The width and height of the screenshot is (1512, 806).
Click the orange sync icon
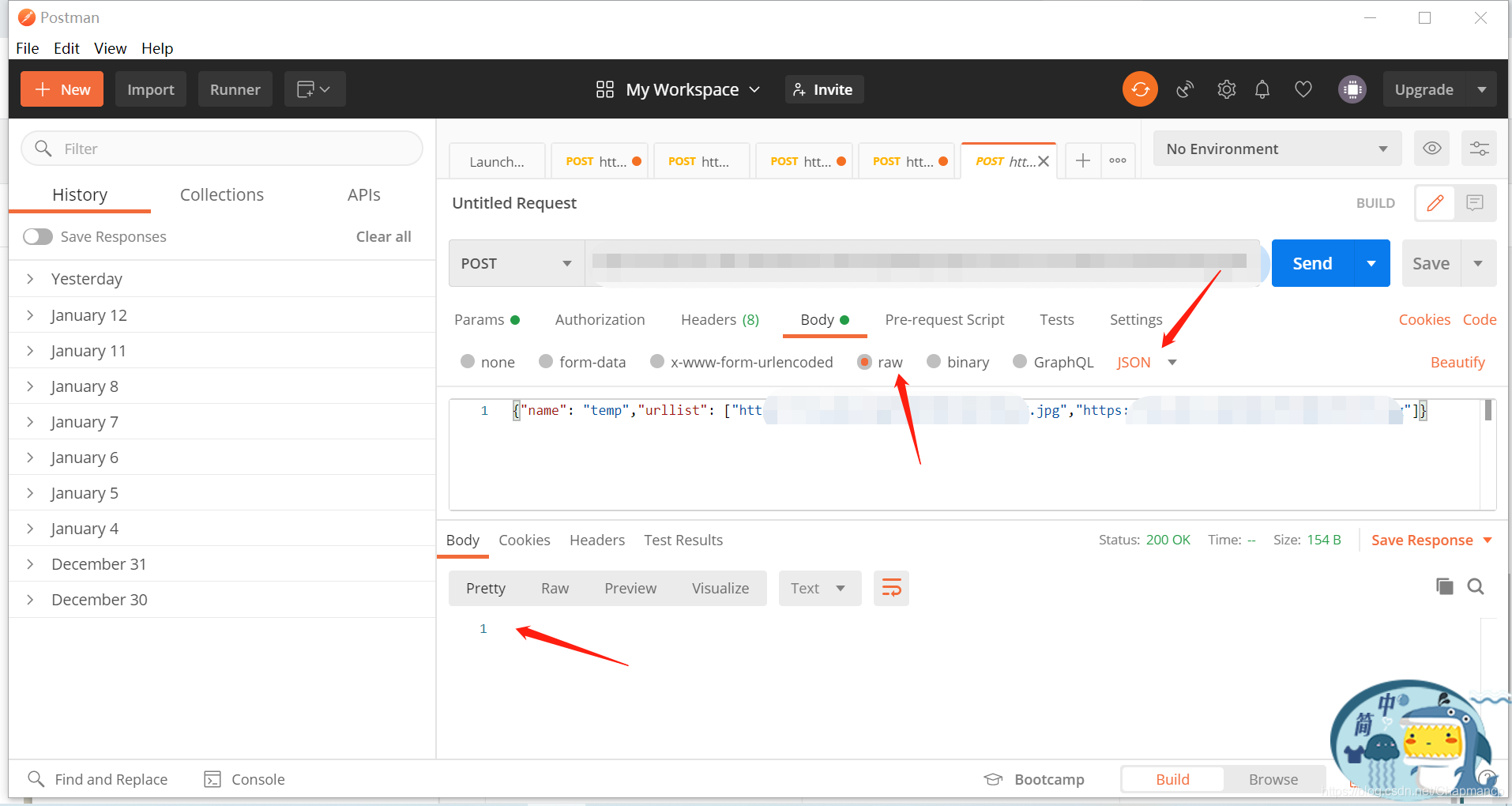[x=1140, y=89]
